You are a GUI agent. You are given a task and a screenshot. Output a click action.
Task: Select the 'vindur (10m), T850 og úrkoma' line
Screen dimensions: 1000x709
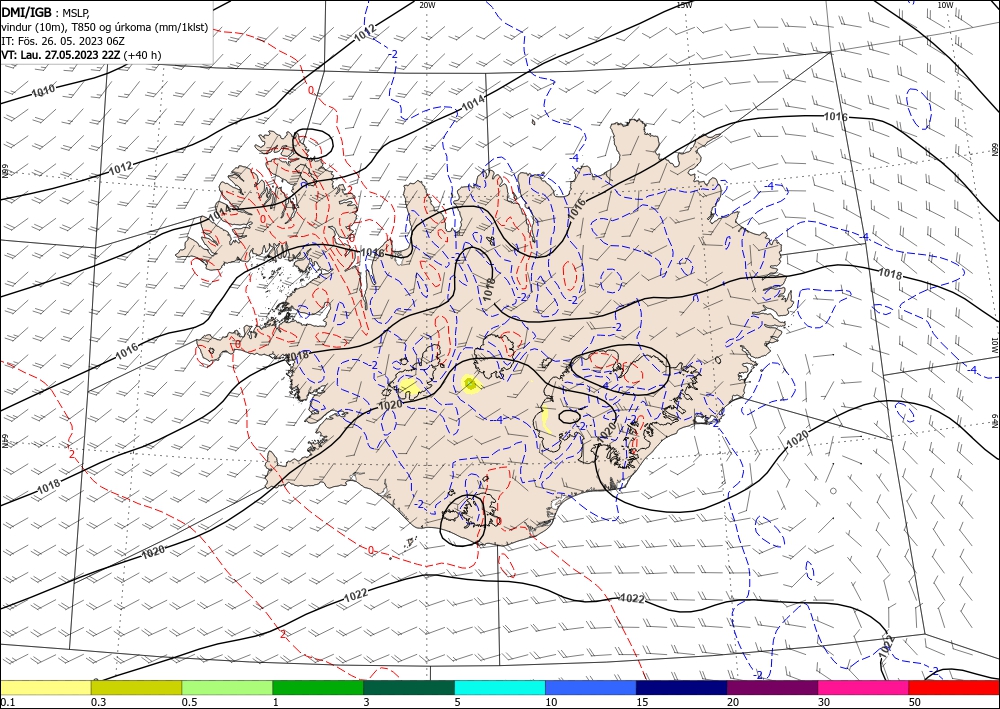point(105,27)
